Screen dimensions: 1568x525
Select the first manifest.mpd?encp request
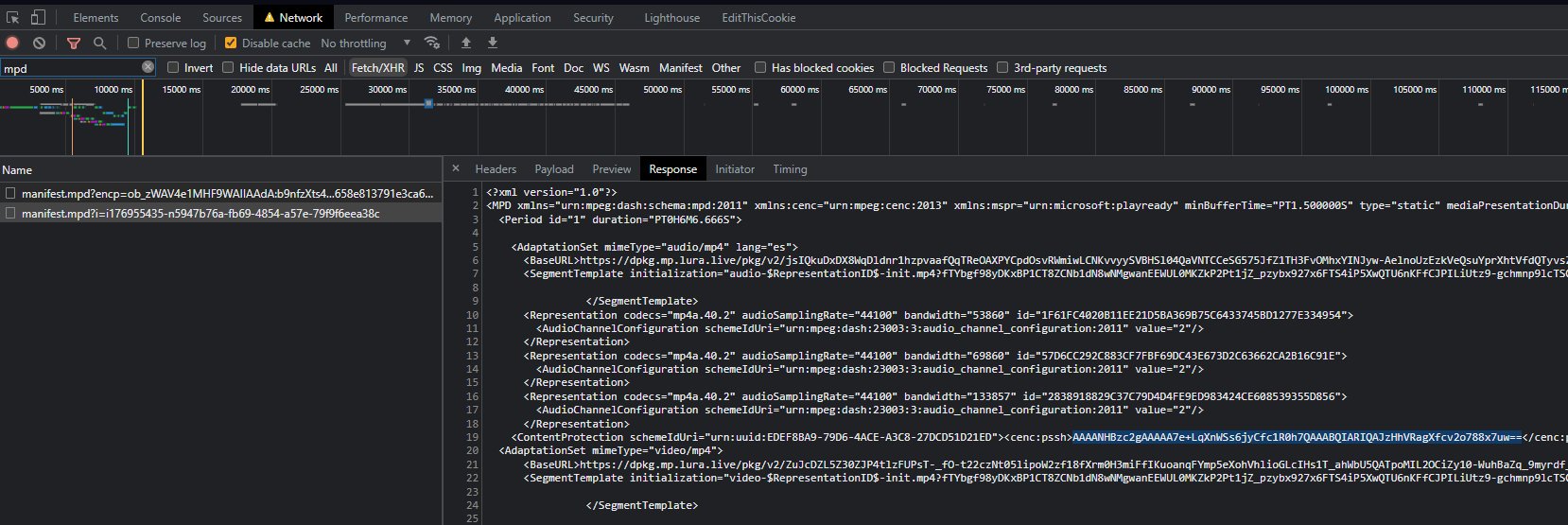coord(227,193)
